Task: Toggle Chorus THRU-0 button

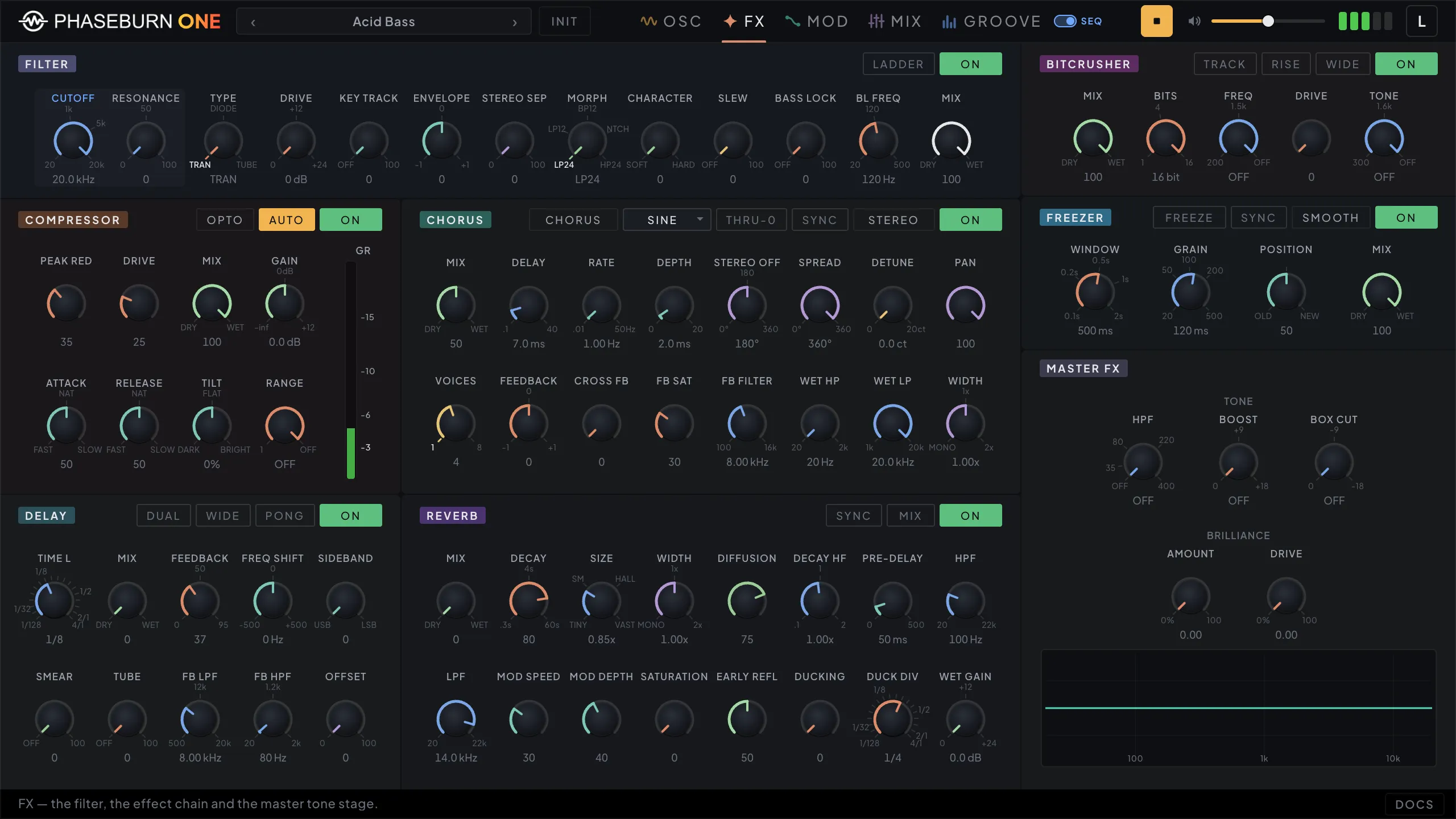Action: 751,220
